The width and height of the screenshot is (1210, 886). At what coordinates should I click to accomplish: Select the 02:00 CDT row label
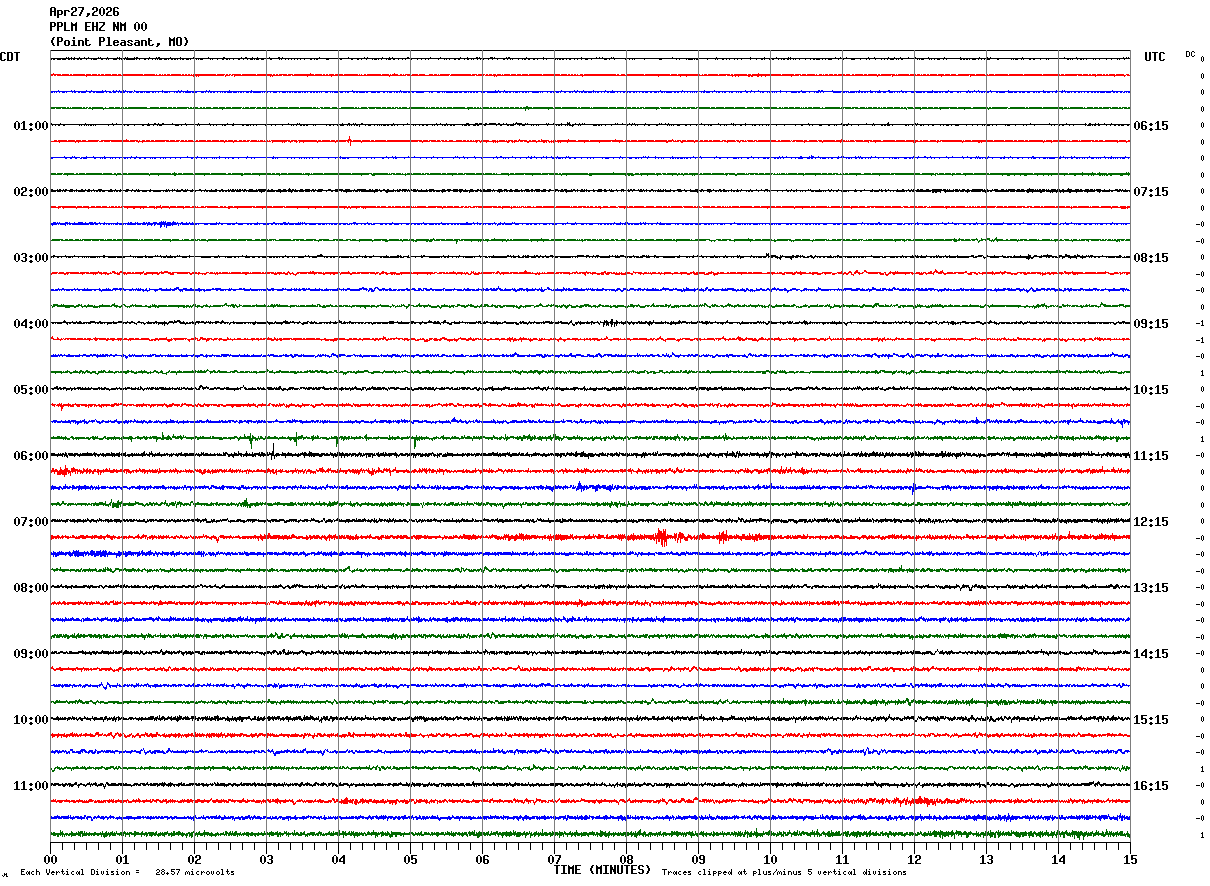31,192
